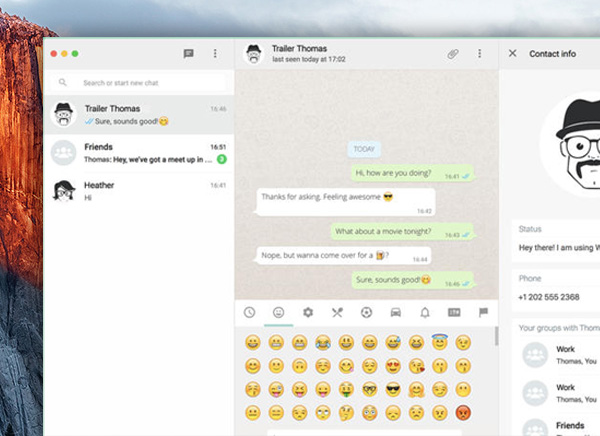The height and width of the screenshot is (436, 600).
Task: Click Trailer Thomas avatar in chat header
Action: (x=253, y=54)
